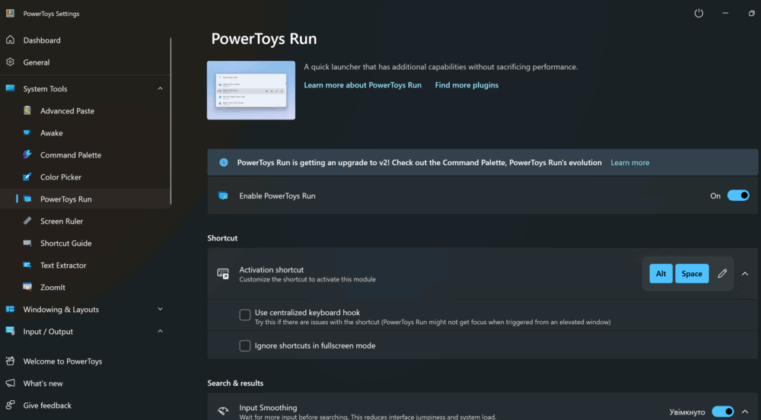
Task: Click the Dashboard home icon
Action: [10, 40]
